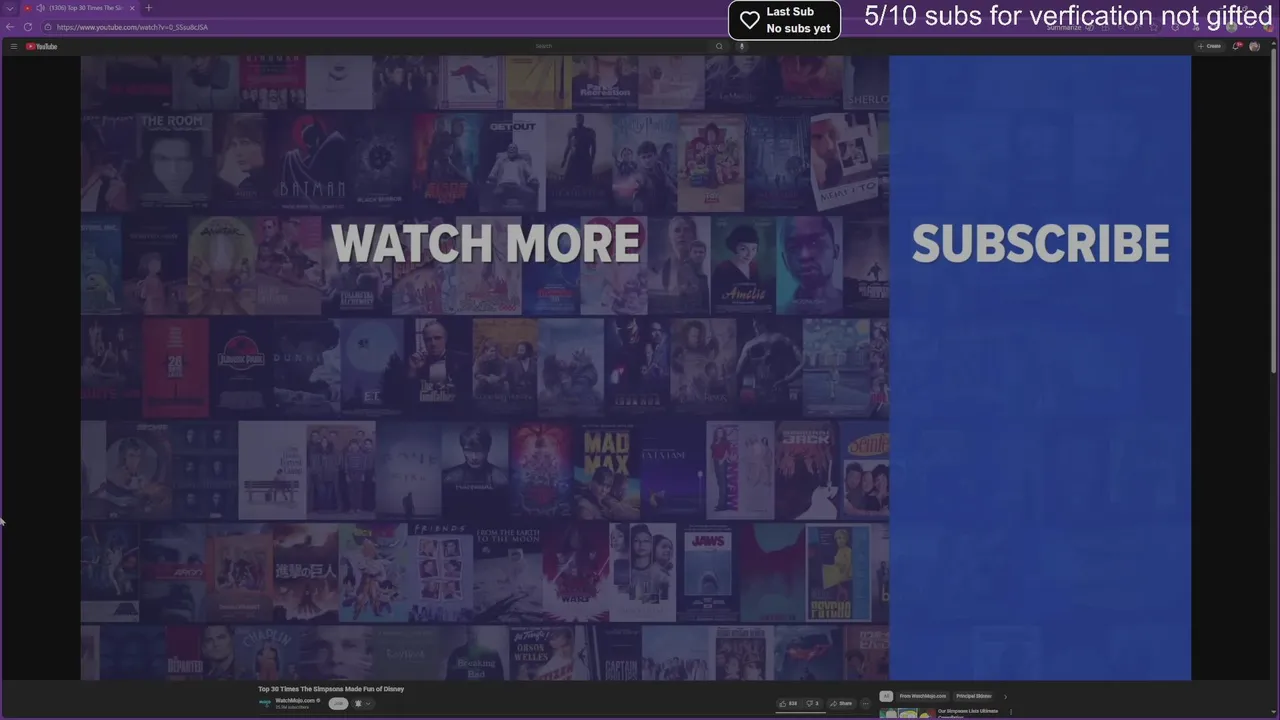Click the browser address bar URL
Image resolution: width=1280 pixels, height=720 pixels.
pos(132,27)
